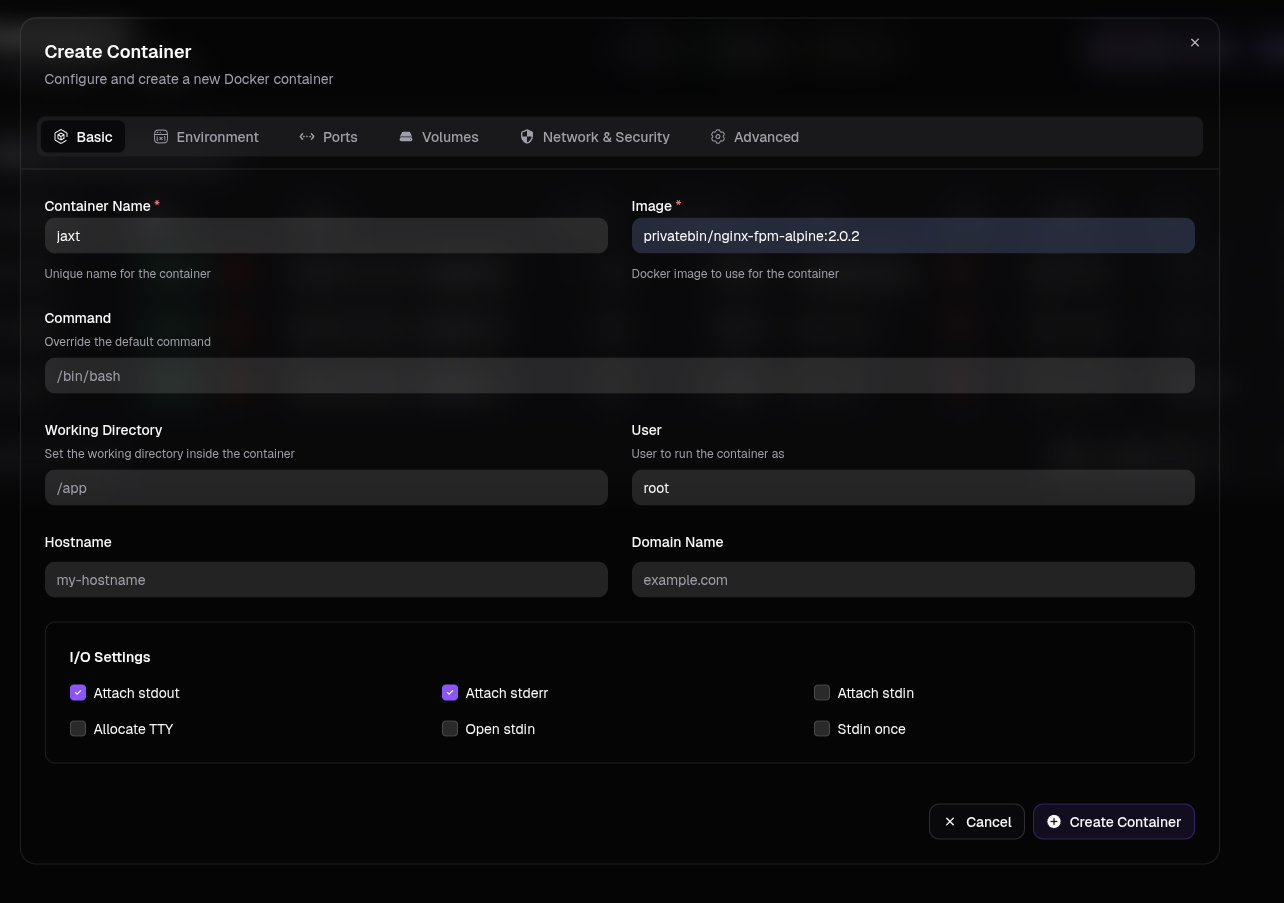Click the Environment tab icon
Image resolution: width=1284 pixels, height=903 pixels.
[161, 137]
